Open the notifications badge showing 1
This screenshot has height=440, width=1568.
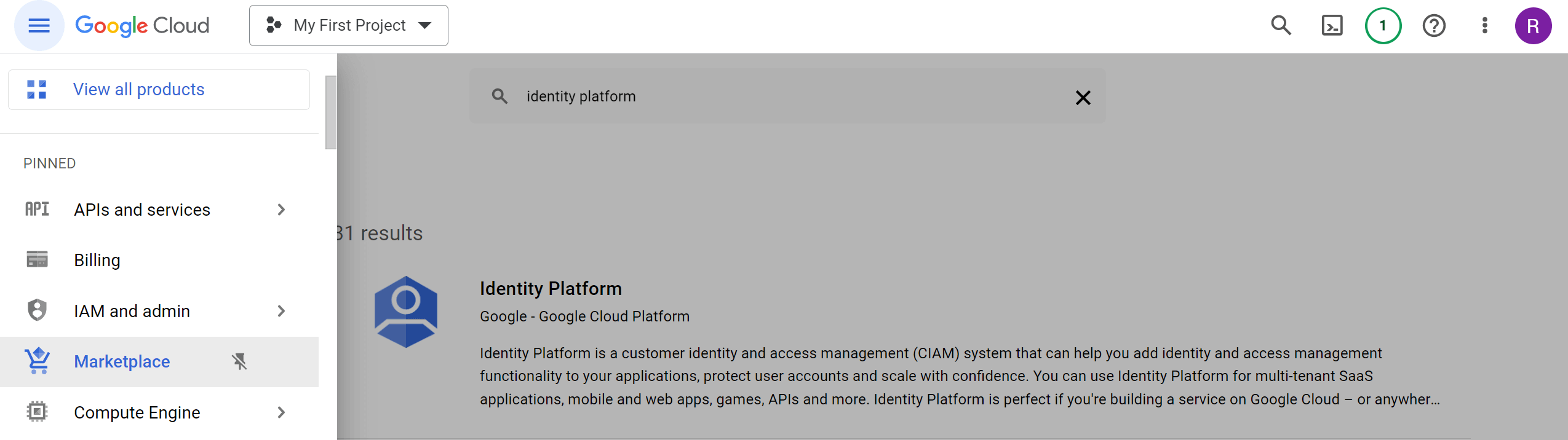pyautogui.click(x=1383, y=26)
